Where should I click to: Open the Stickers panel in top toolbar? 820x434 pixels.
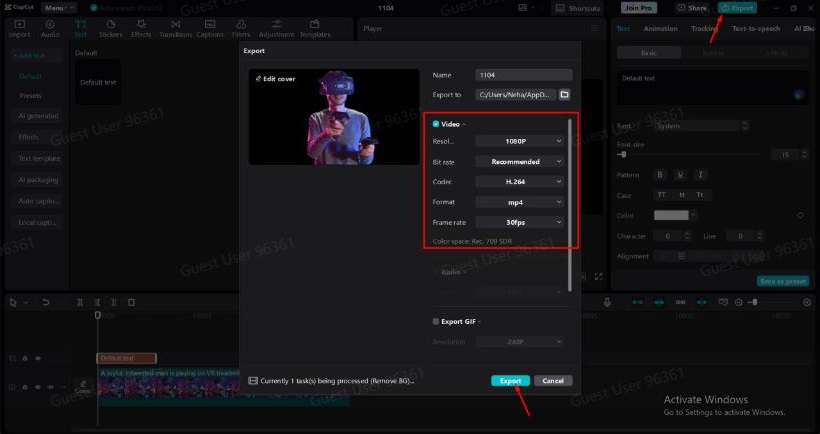(110, 28)
